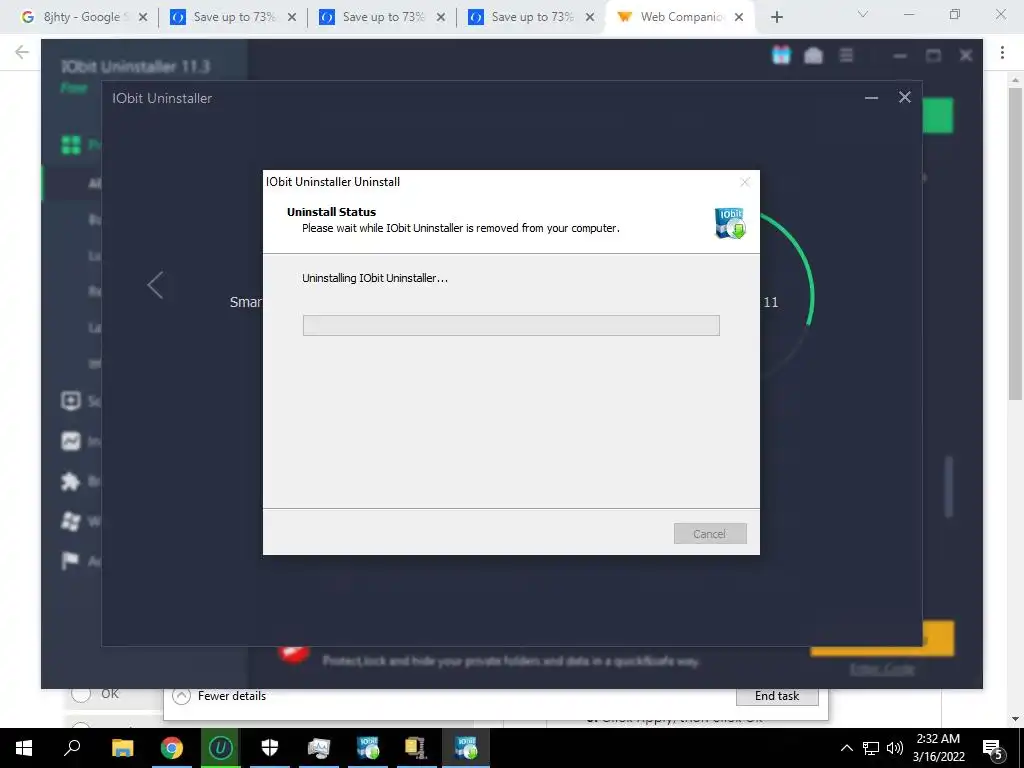
Task: Open the Software Updater sidebar icon
Action: click(x=71, y=400)
